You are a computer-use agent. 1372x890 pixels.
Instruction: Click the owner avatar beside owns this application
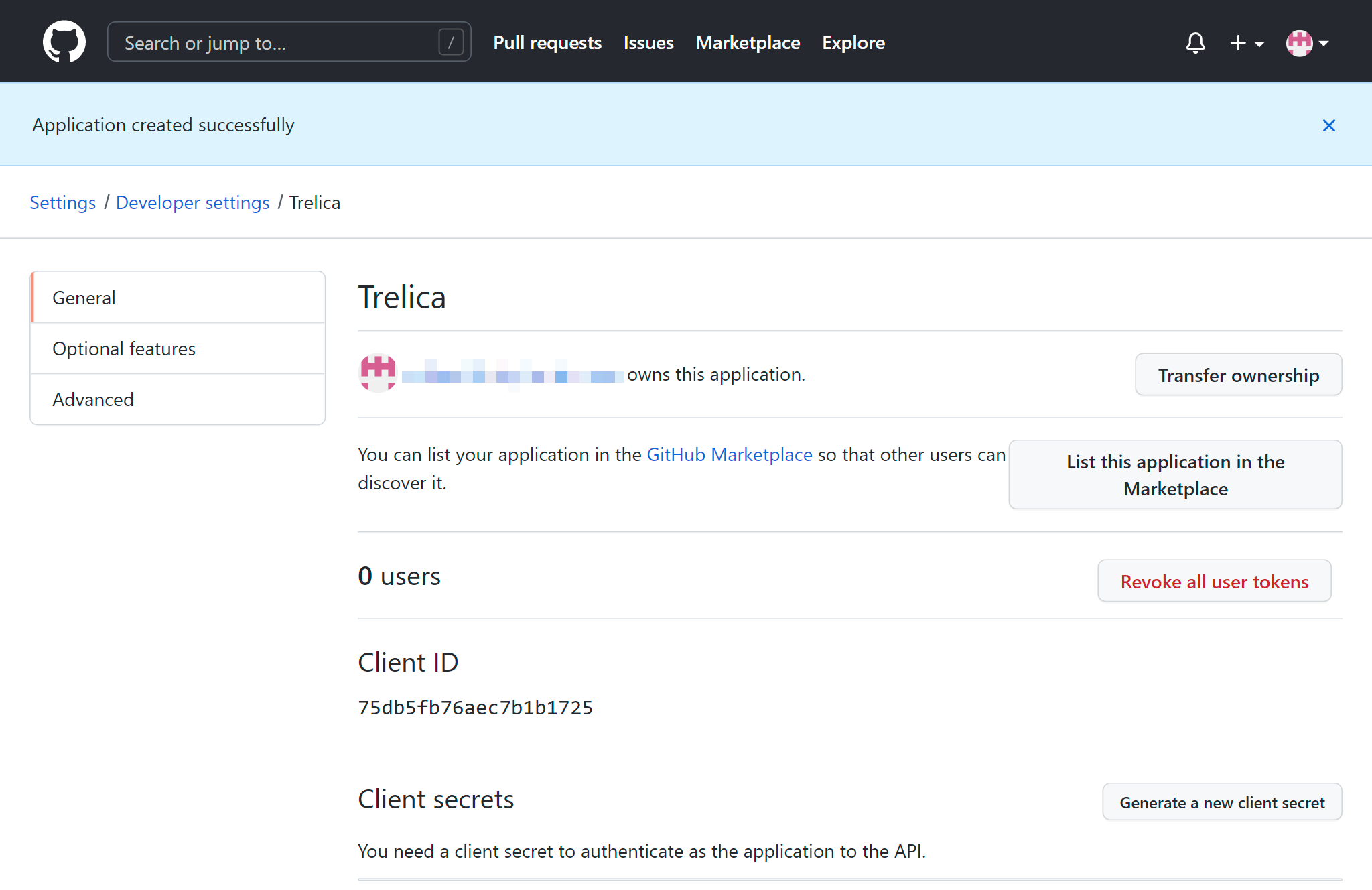378,373
